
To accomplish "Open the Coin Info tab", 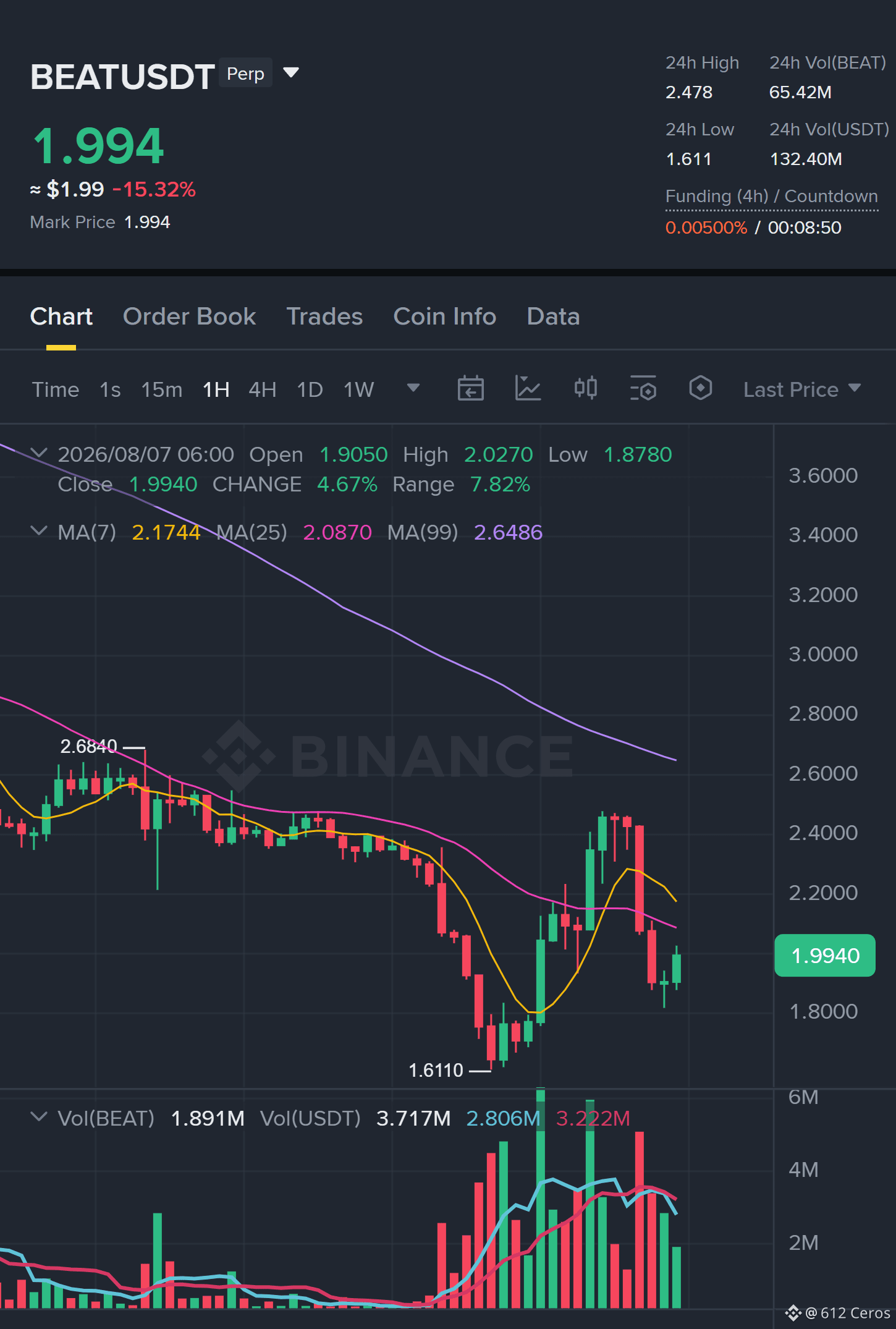I will coord(444,316).
